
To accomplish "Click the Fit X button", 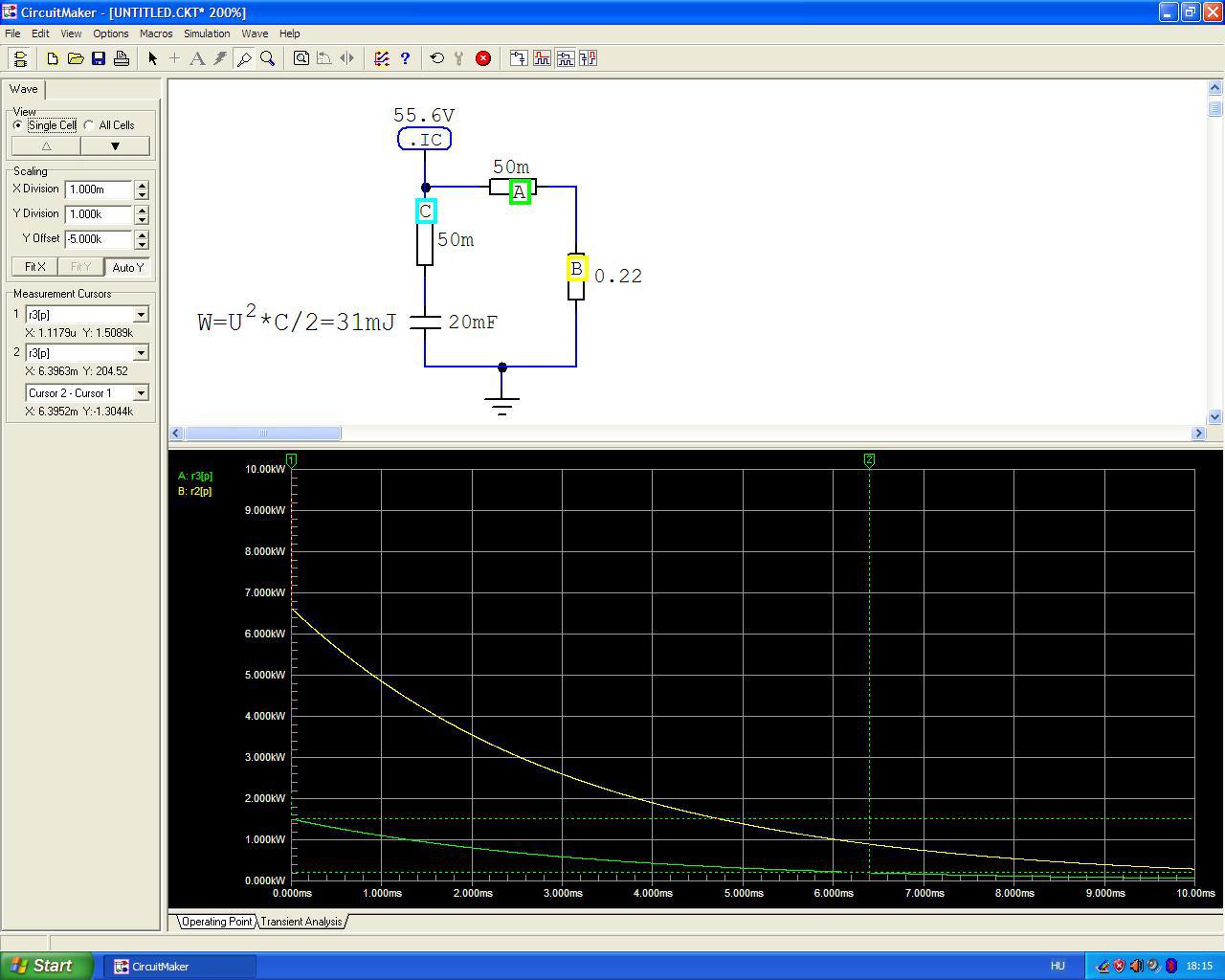I will point(34,267).
